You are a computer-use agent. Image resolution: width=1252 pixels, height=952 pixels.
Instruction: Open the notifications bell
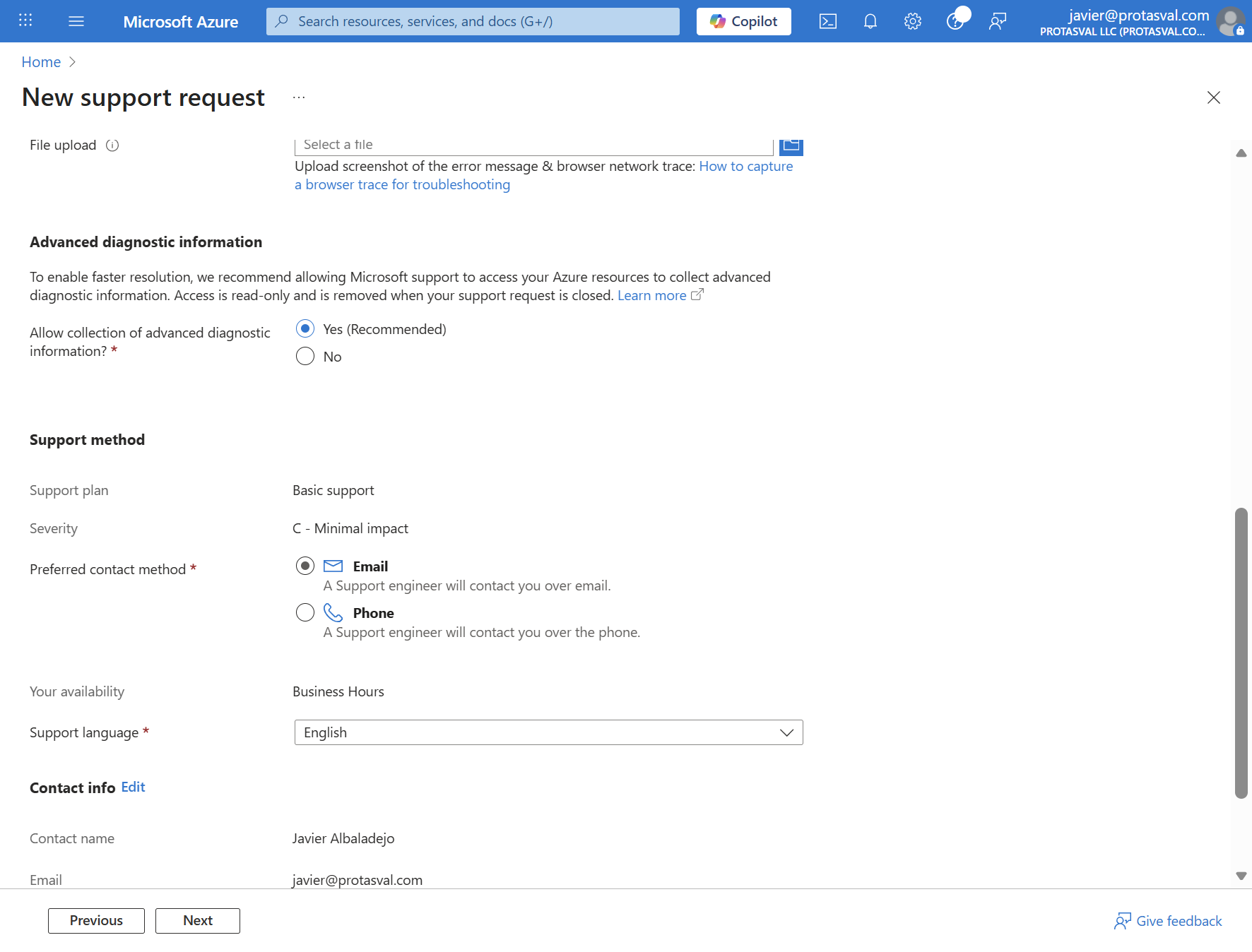870,21
